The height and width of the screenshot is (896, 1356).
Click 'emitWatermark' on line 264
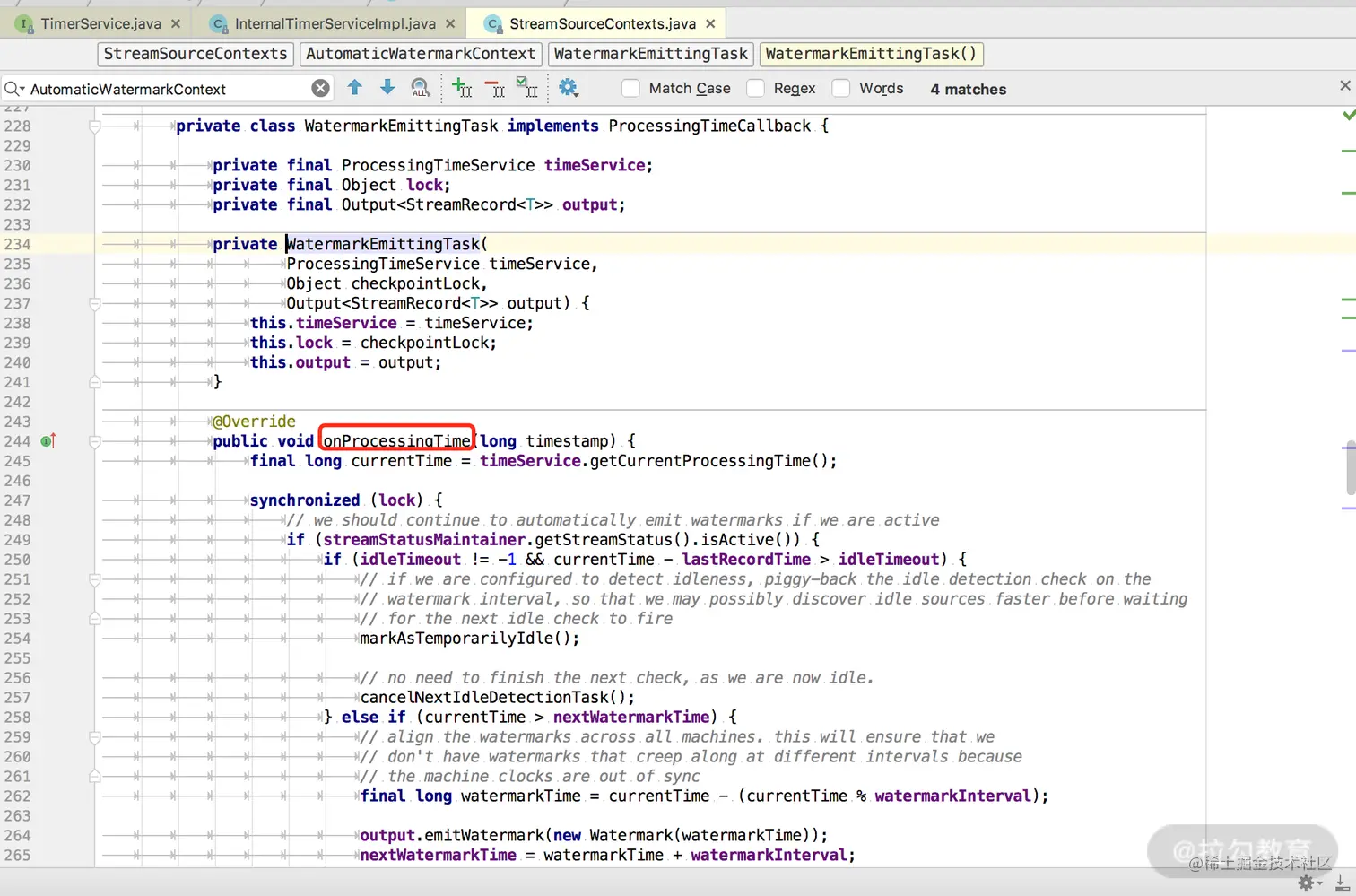click(x=483, y=836)
